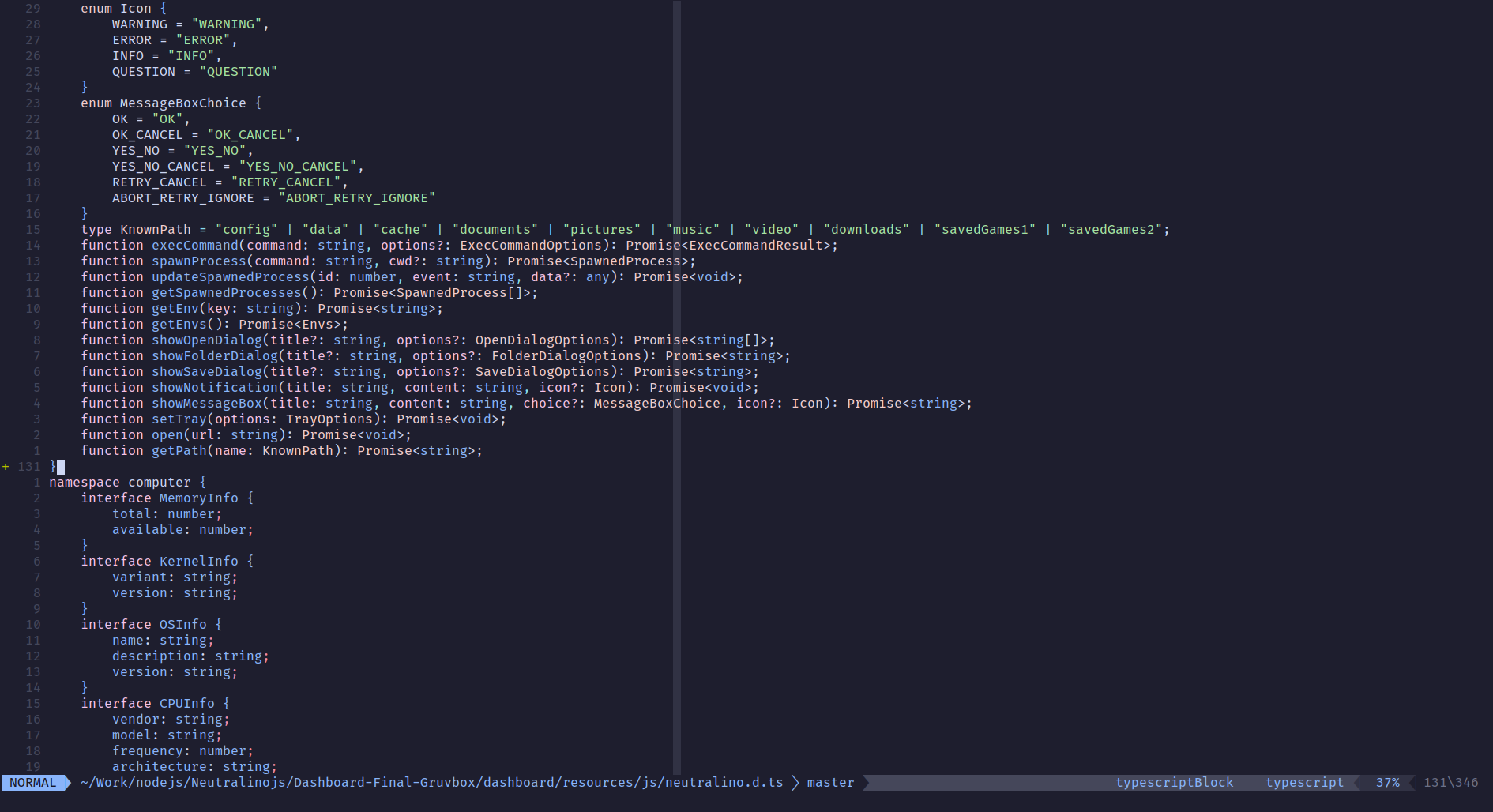Viewport: 1493px width, 812px height.
Task: Click the setTray function name
Action: point(179,419)
